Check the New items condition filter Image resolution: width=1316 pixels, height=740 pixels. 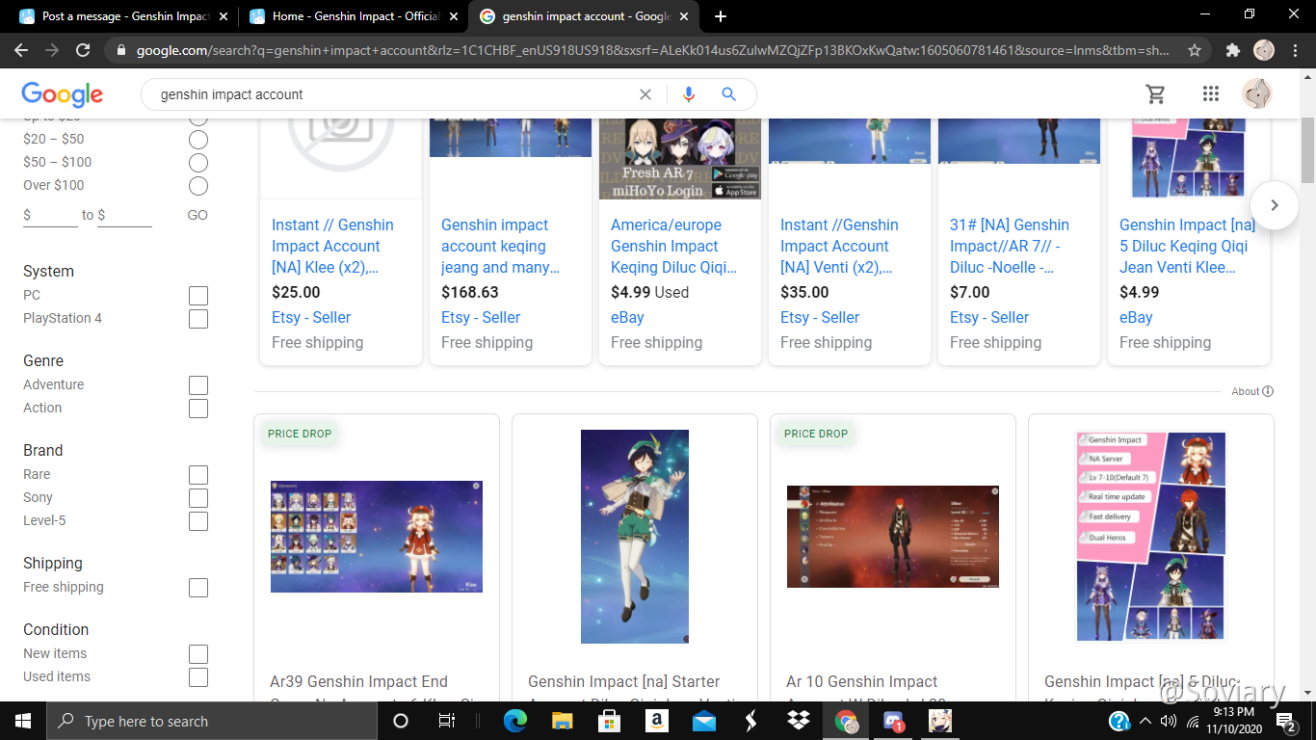click(198, 654)
